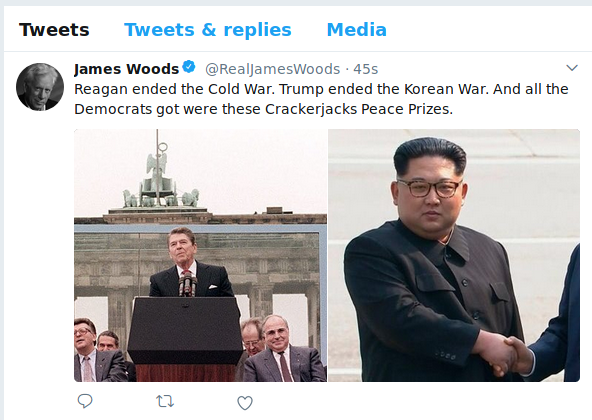Click the gate statue in left photo
The width and height of the screenshot is (592, 420).
(x=160, y=181)
